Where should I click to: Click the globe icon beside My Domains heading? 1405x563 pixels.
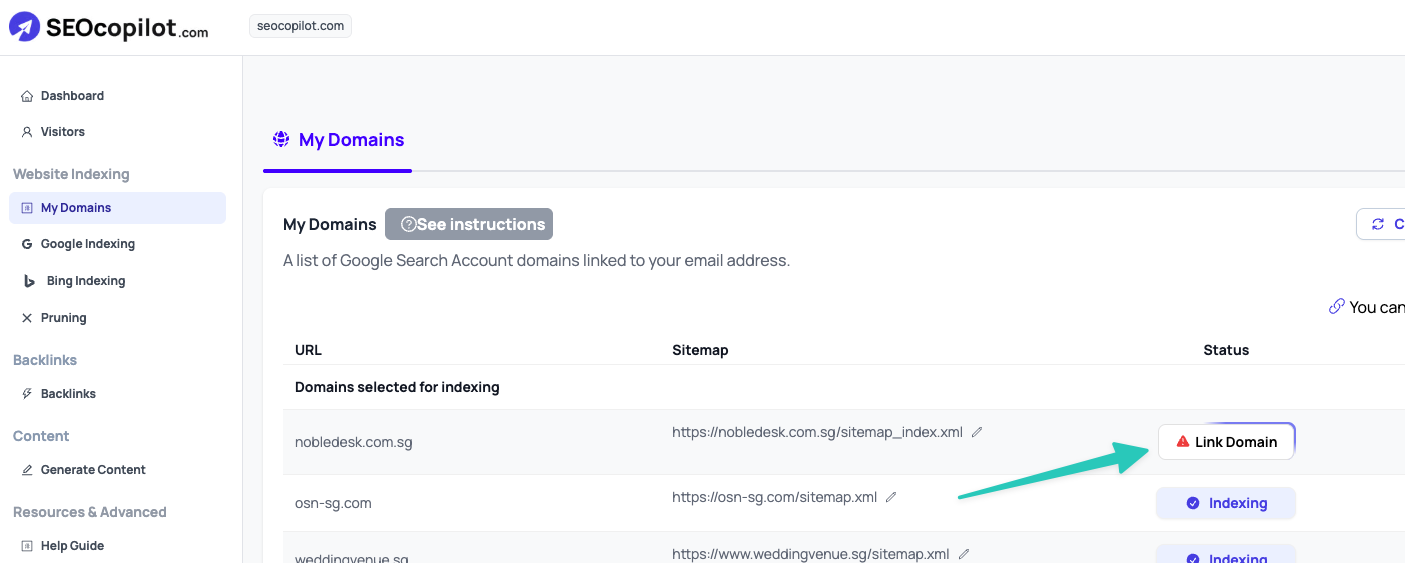[x=281, y=140]
